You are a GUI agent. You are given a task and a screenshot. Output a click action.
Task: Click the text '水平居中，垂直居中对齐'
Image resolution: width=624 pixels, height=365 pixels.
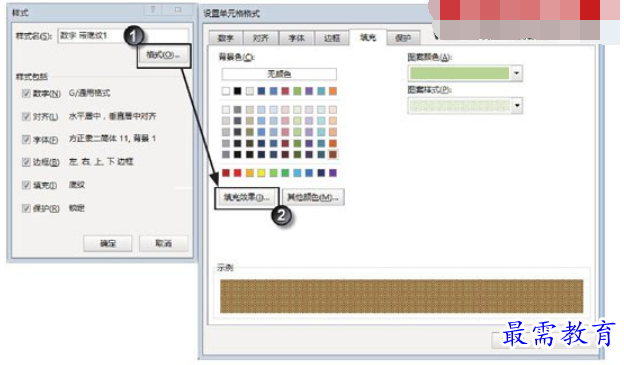(112, 116)
